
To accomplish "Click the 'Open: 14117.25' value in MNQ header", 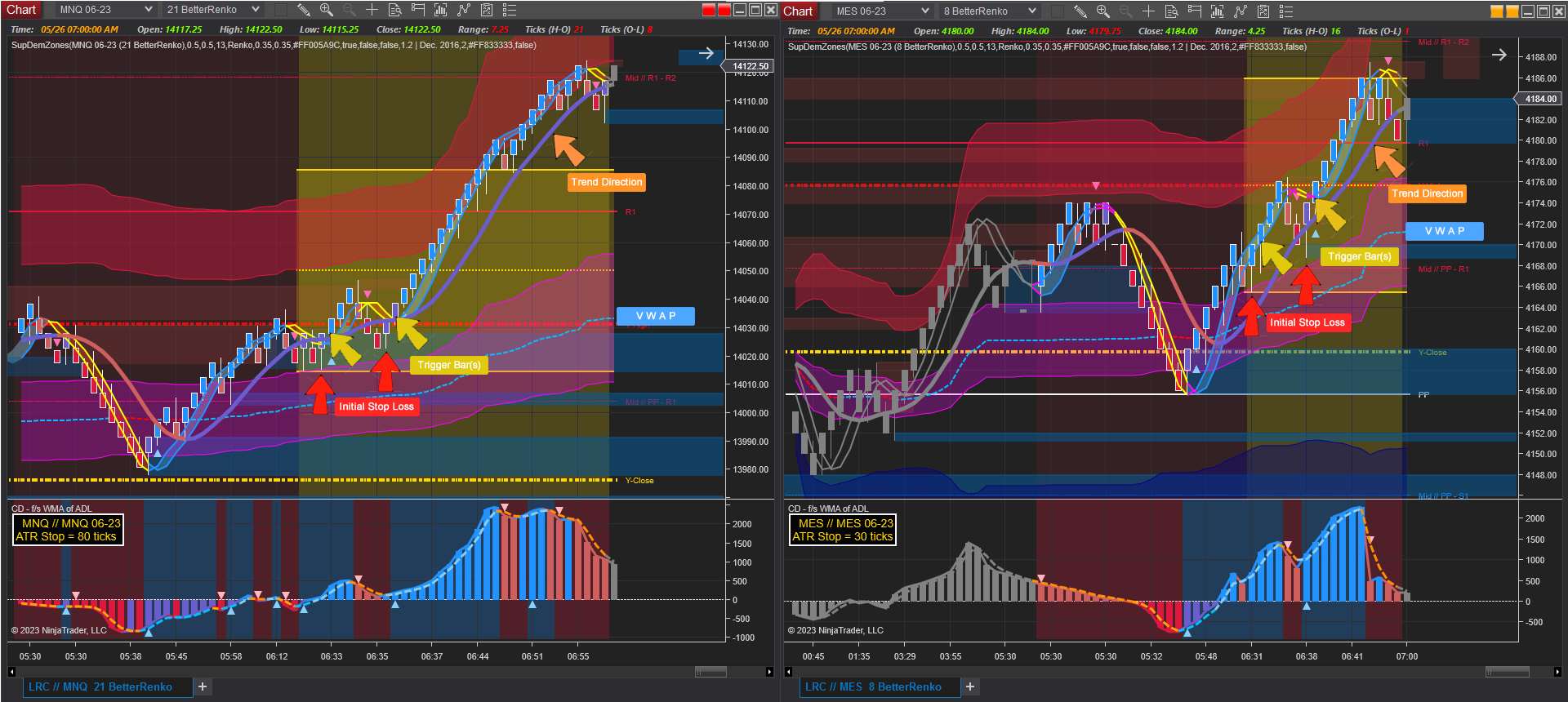I will (x=170, y=29).
